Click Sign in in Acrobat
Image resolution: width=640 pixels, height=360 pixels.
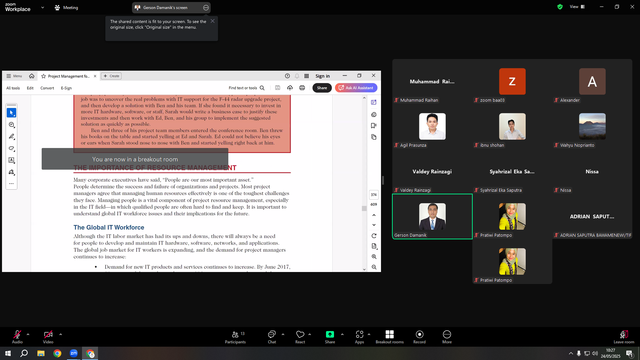point(322,76)
